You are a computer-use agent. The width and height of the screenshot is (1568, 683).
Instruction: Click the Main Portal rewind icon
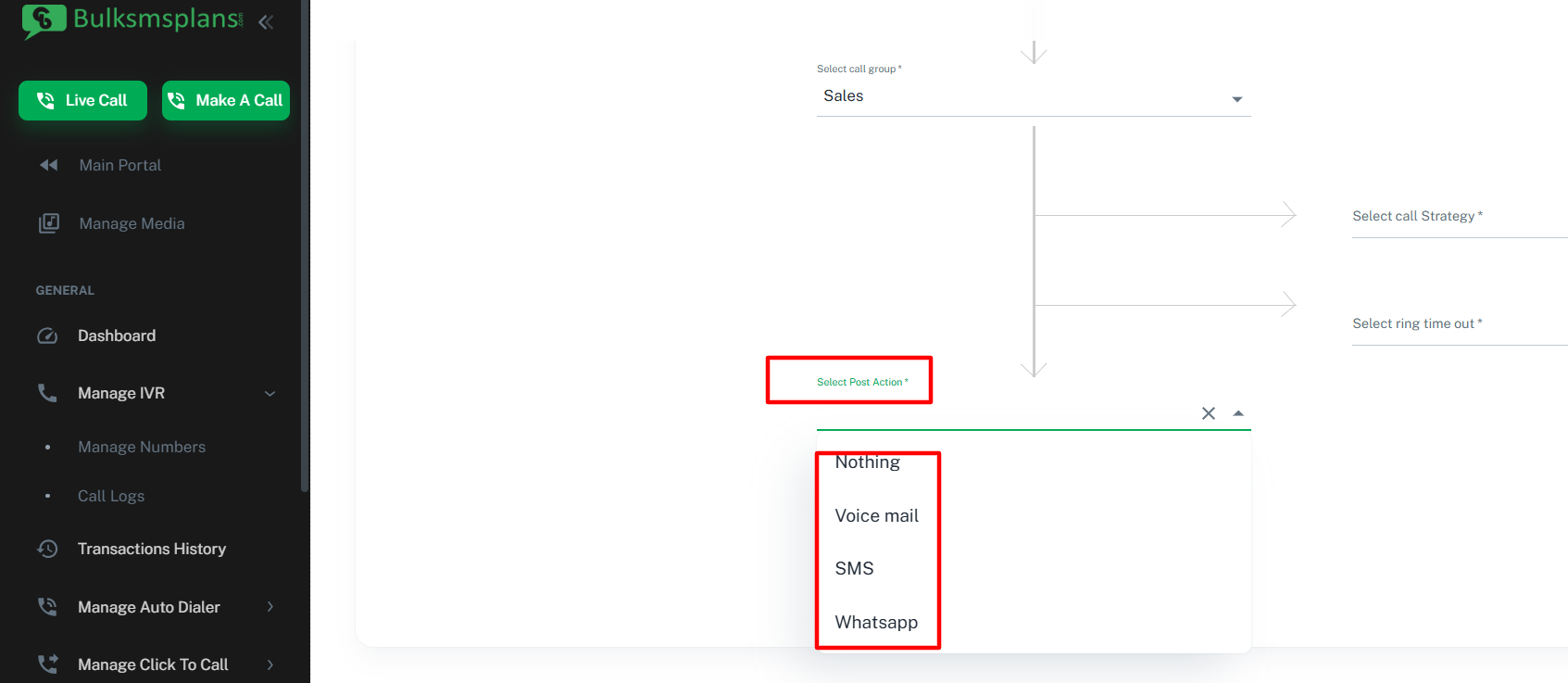pyautogui.click(x=48, y=165)
